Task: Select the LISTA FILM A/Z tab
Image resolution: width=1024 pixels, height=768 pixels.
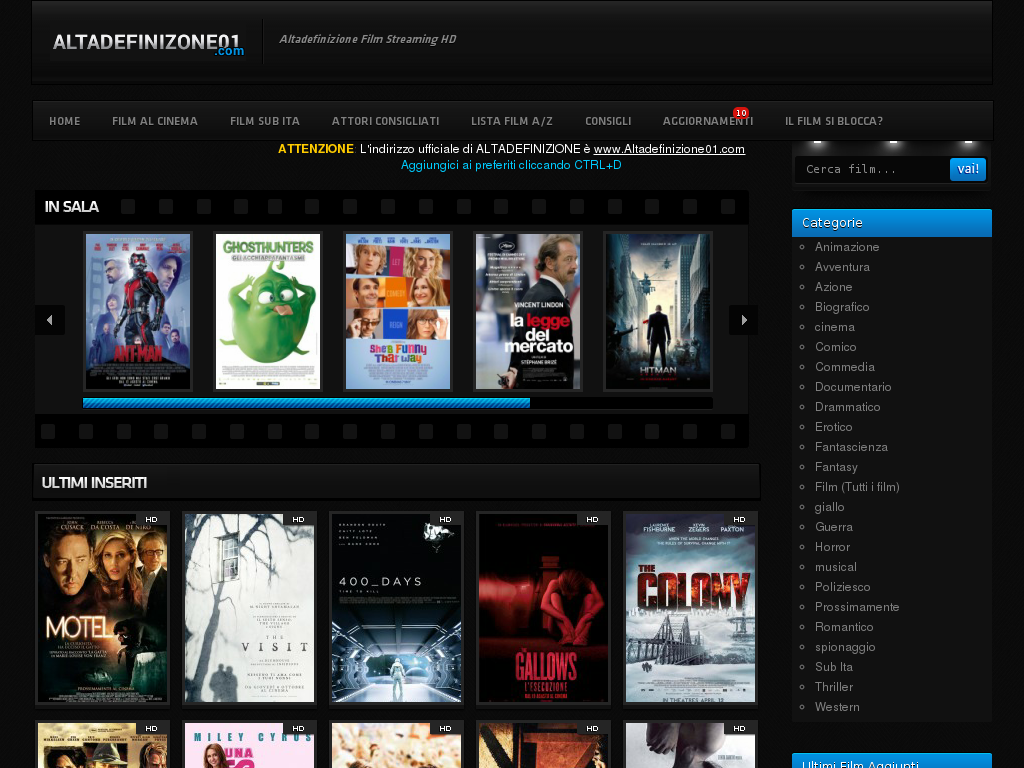Action: pos(511,120)
